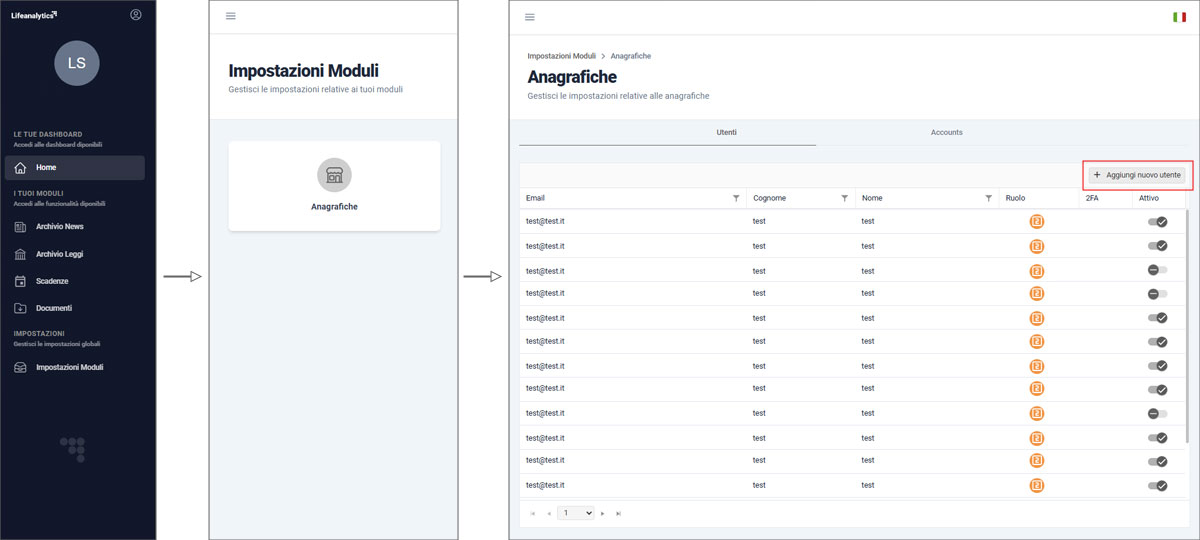The image size is (1200, 540).
Task: Click the Ruolo column header
Action: tap(1015, 198)
